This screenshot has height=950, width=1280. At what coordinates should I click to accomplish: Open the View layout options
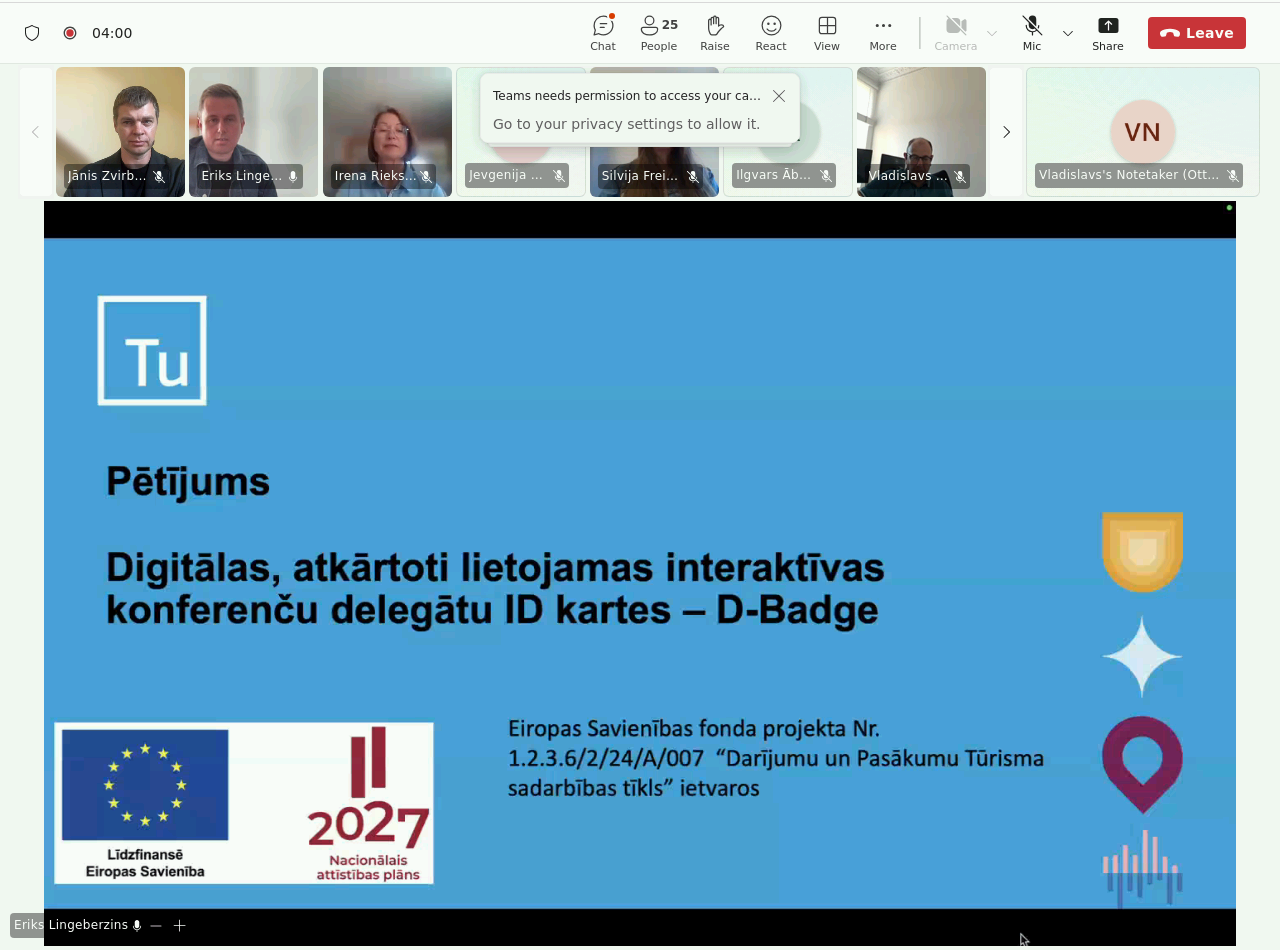[x=827, y=33]
